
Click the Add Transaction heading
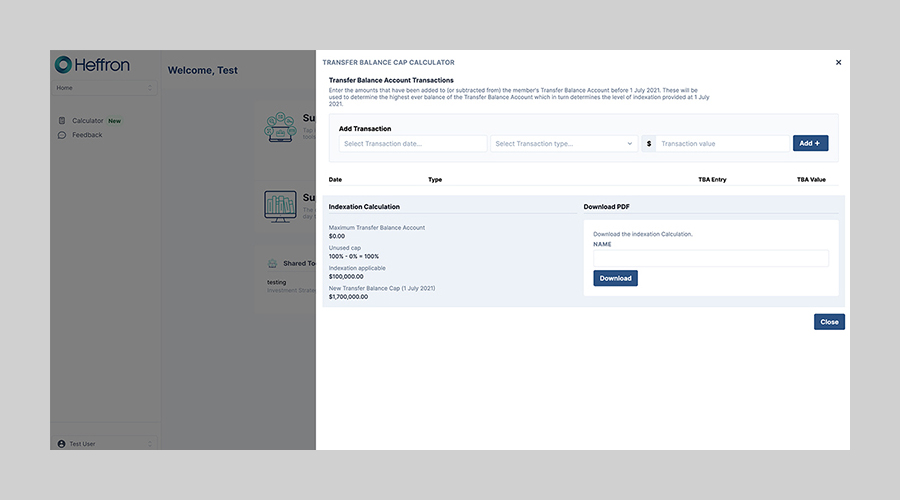coord(365,129)
